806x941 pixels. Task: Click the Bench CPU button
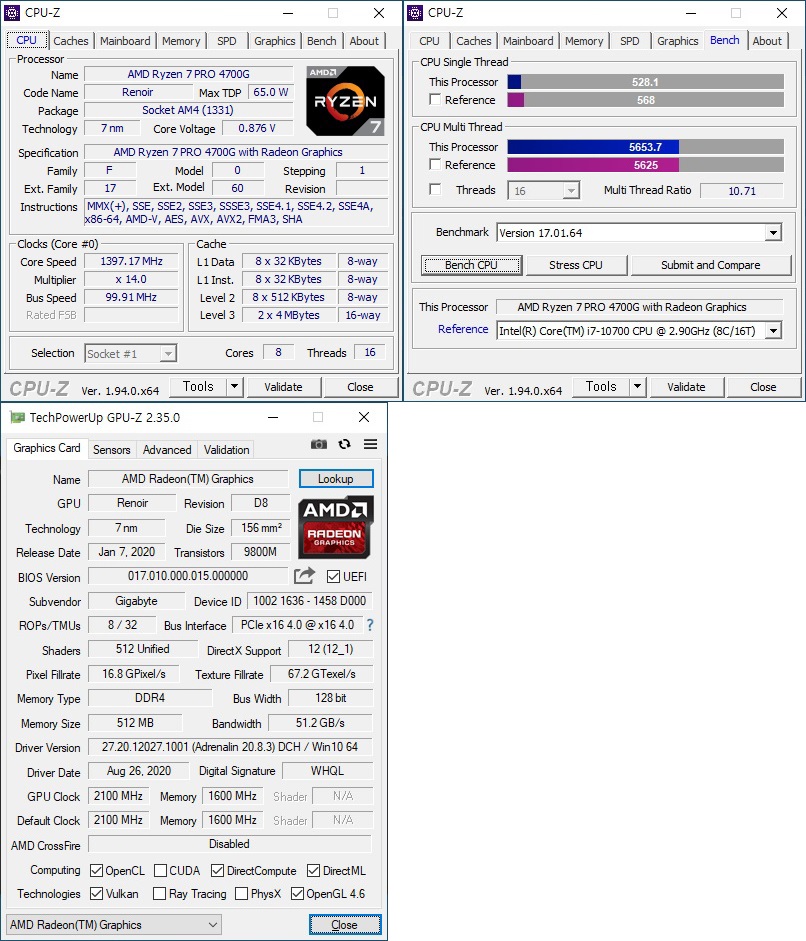[471, 265]
